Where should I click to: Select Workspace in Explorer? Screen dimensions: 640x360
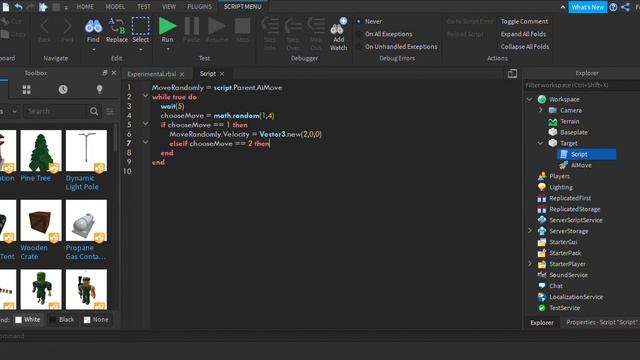point(564,99)
